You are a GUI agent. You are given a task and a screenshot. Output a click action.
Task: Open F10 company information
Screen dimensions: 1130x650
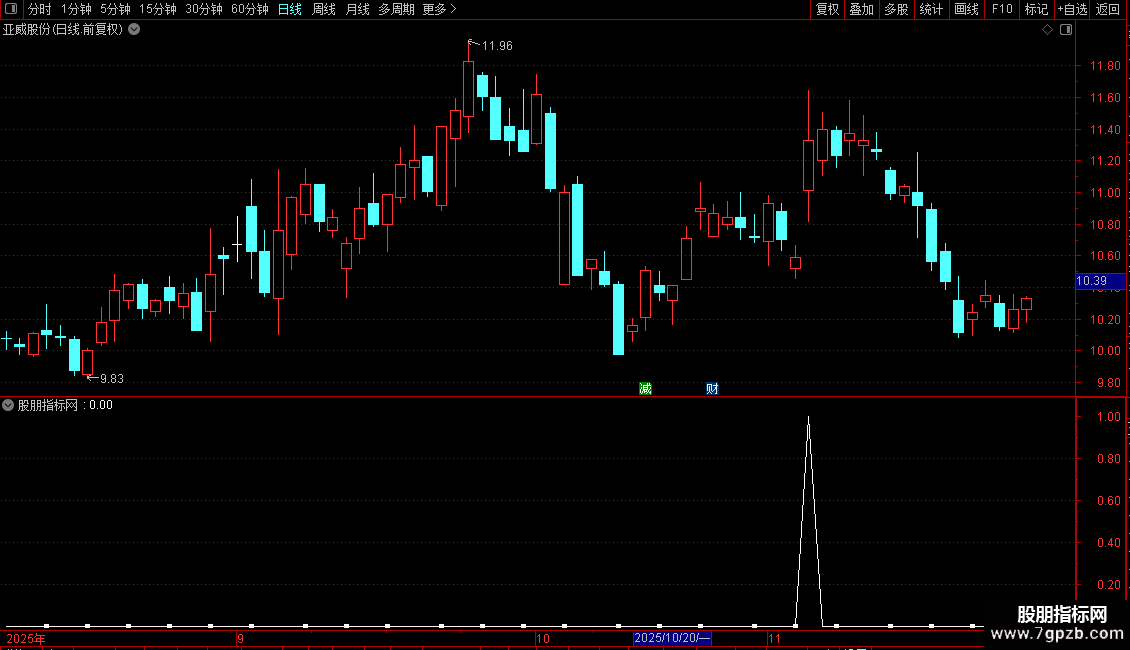coord(1002,9)
